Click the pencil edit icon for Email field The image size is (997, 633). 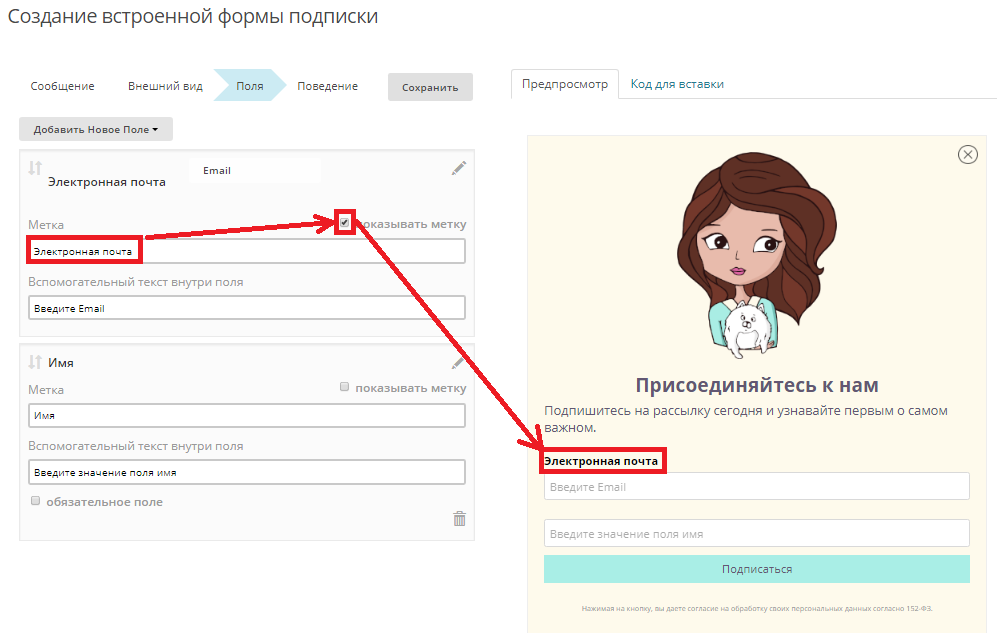(459, 169)
